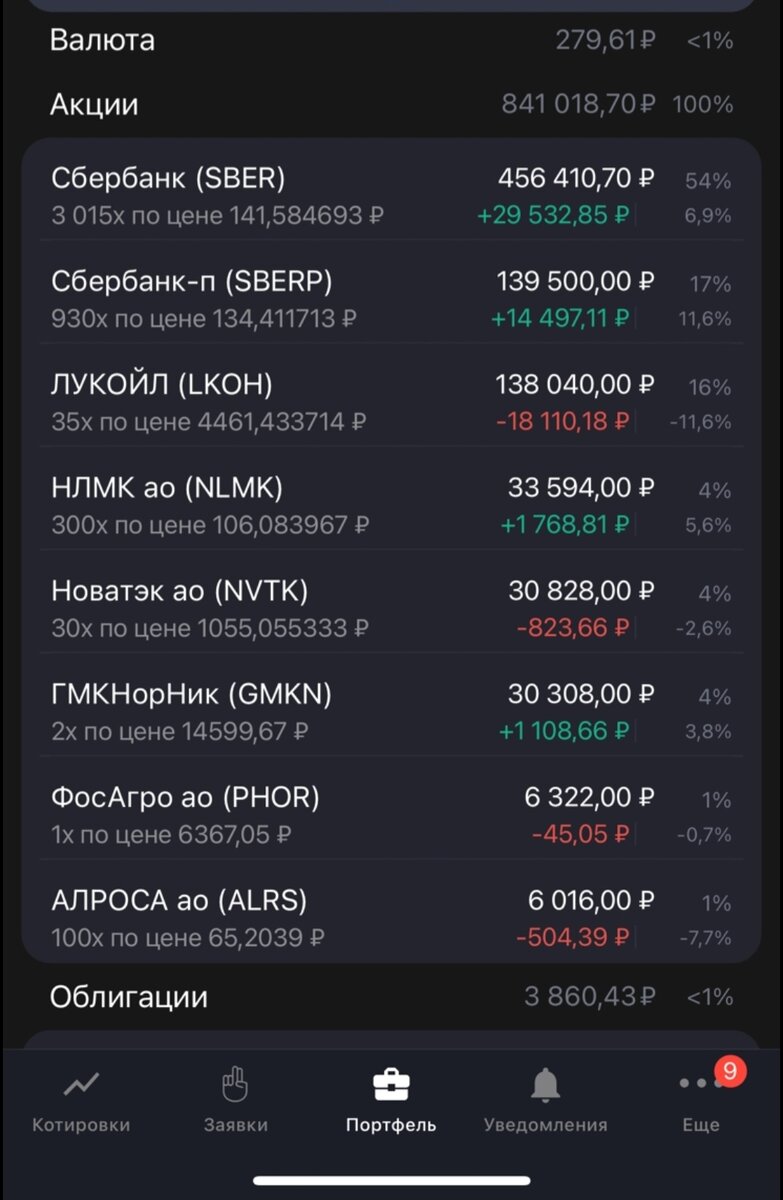Switch to the Уведомления tab label
This screenshot has width=783, height=1200.
[545, 1124]
